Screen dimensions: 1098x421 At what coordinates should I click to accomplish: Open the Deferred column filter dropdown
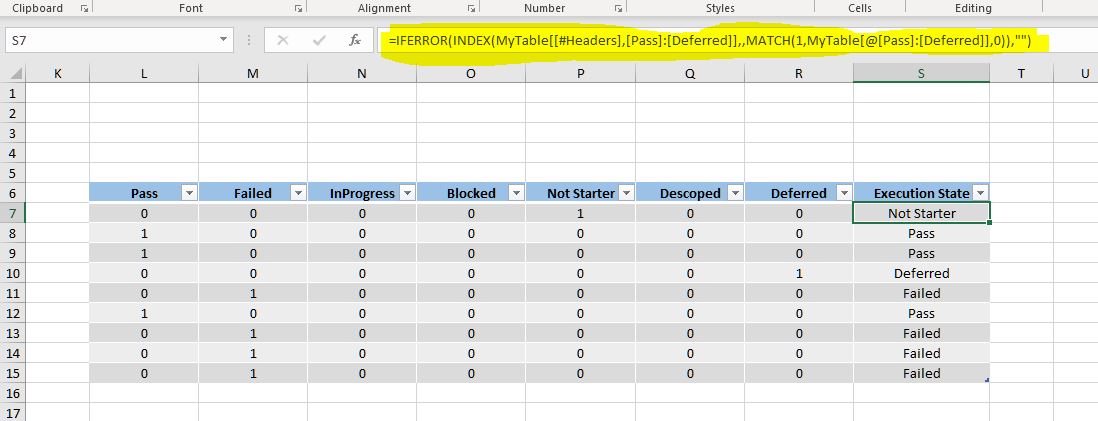845,193
